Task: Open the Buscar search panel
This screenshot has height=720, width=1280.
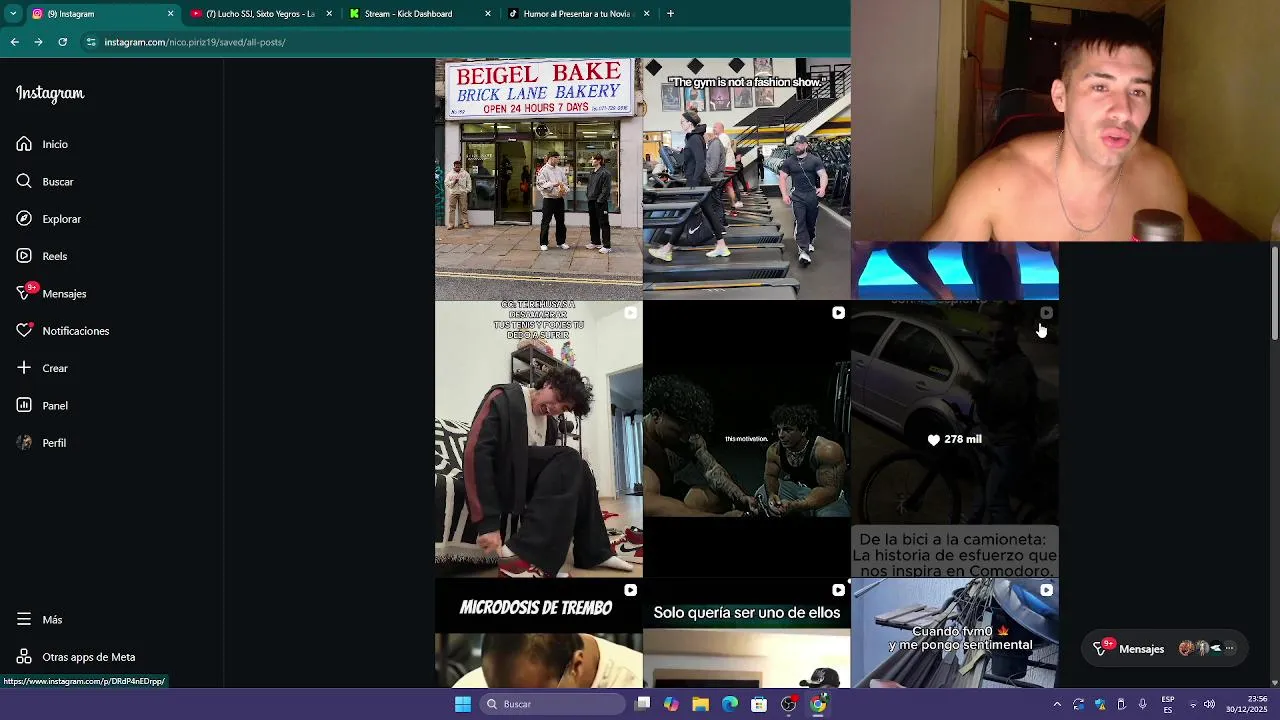Action: (45, 182)
